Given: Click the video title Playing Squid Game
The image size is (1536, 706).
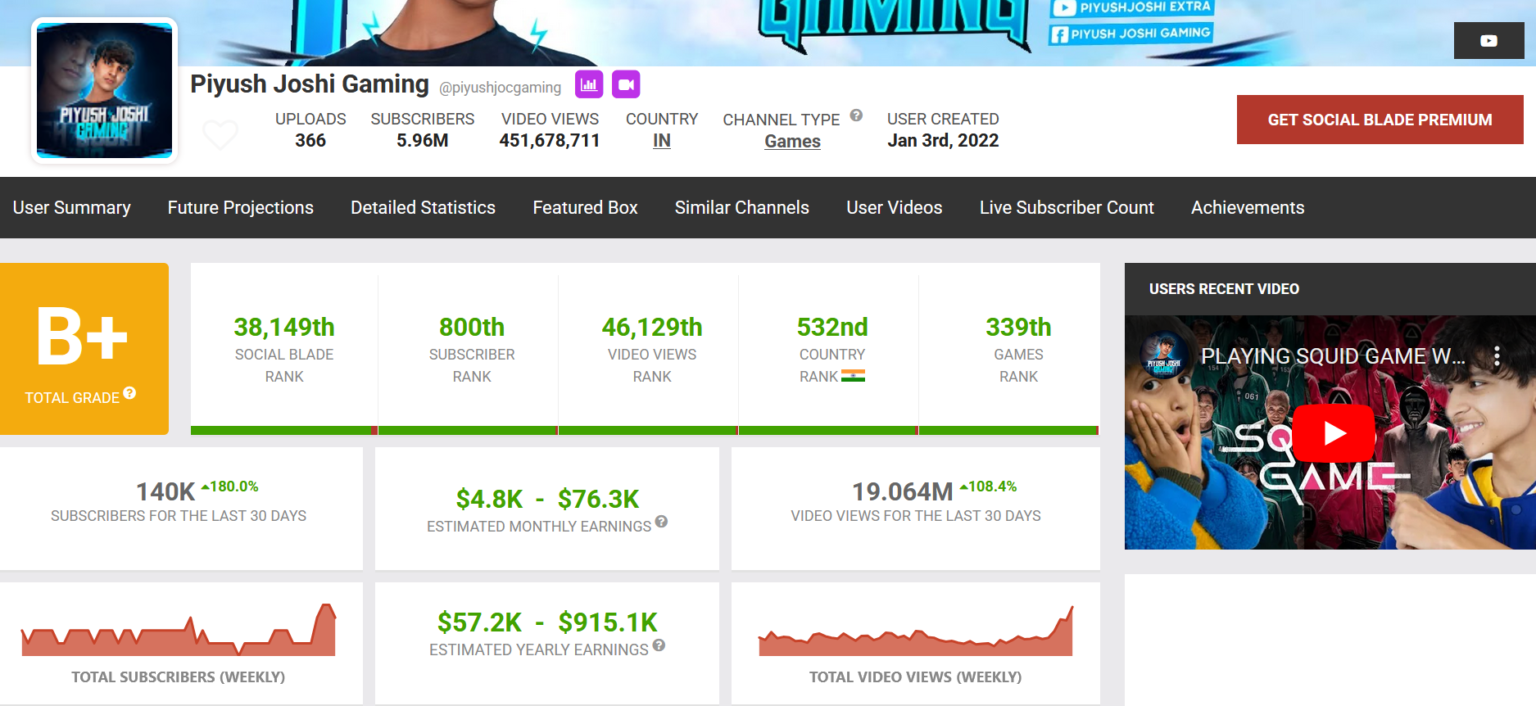Looking at the screenshot, I should (x=1334, y=356).
